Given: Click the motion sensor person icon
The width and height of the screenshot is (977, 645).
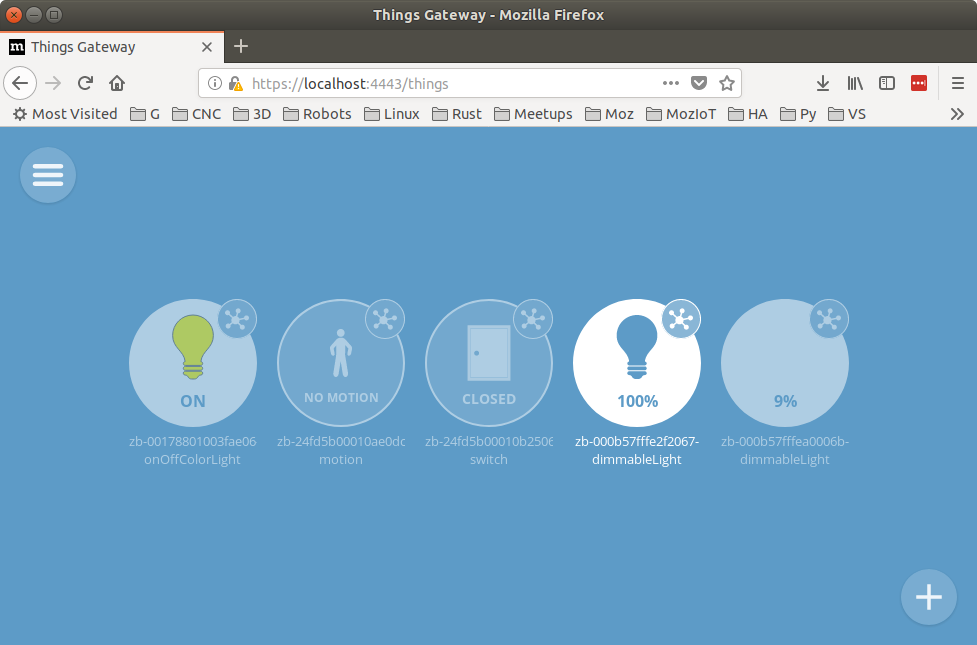Looking at the screenshot, I should click(341, 353).
